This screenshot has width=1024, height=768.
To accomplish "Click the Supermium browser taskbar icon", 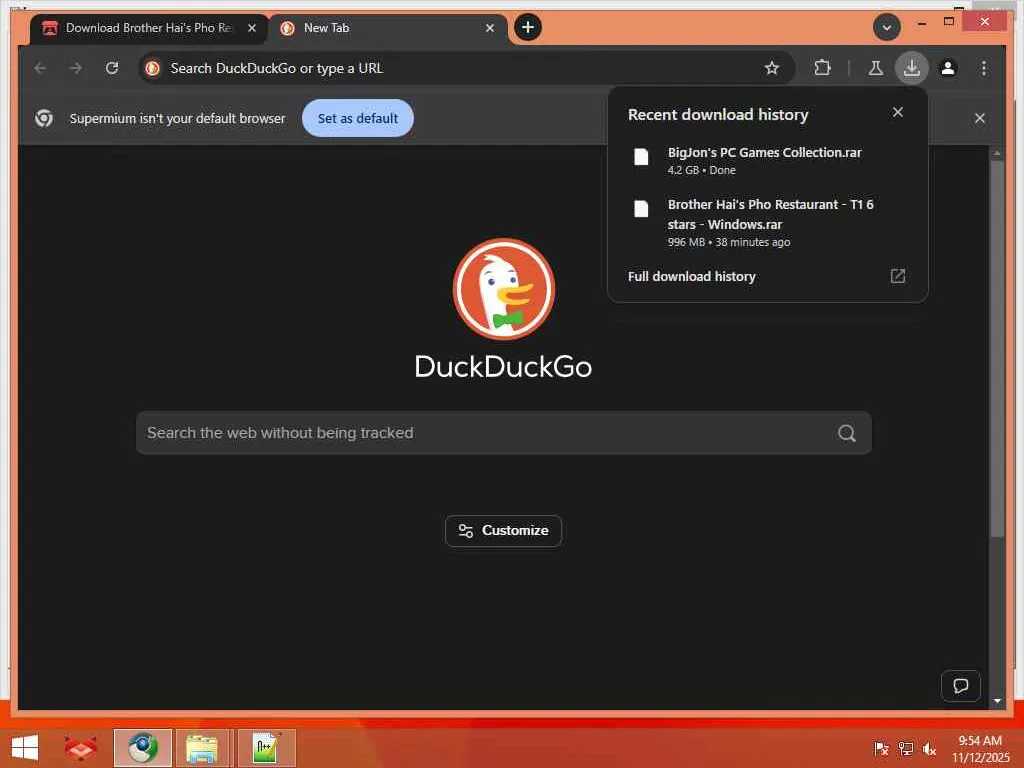I will click(142, 748).
